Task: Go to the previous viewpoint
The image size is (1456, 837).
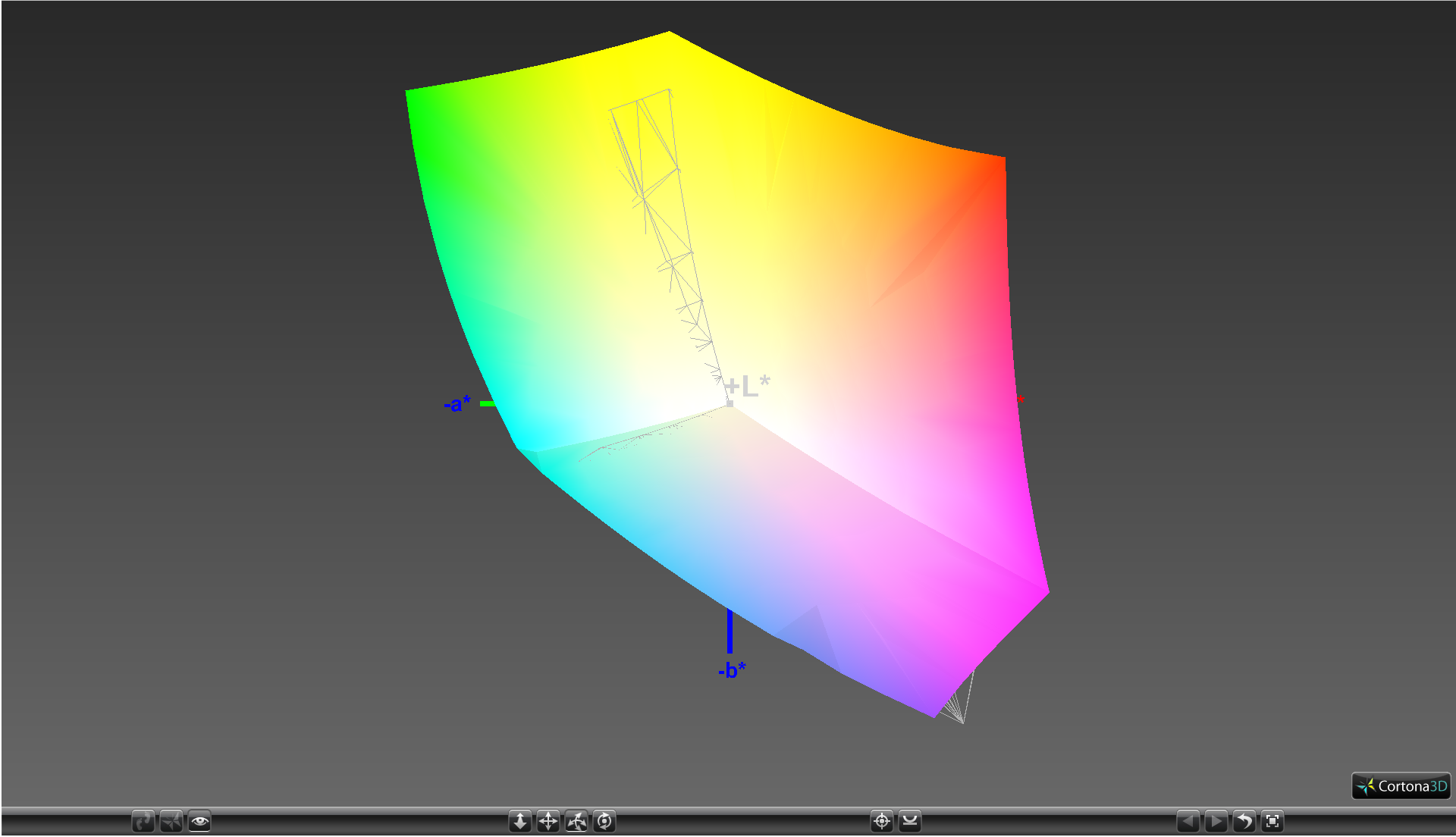Action: point(1188,821)
